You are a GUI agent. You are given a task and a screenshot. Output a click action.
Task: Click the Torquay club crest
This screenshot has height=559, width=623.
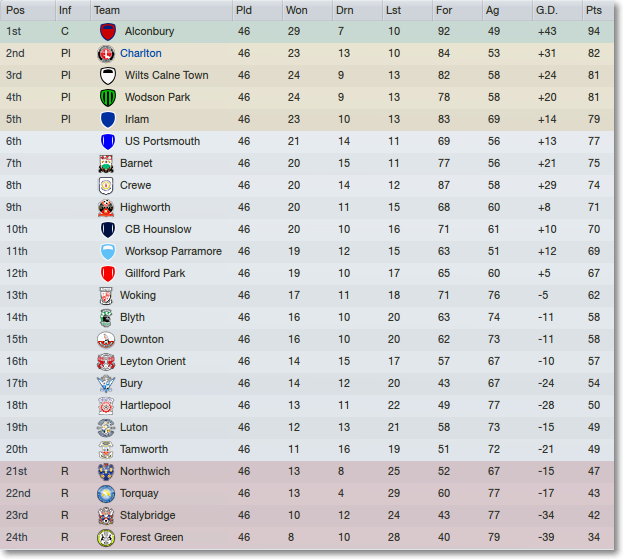click(106, 493)
